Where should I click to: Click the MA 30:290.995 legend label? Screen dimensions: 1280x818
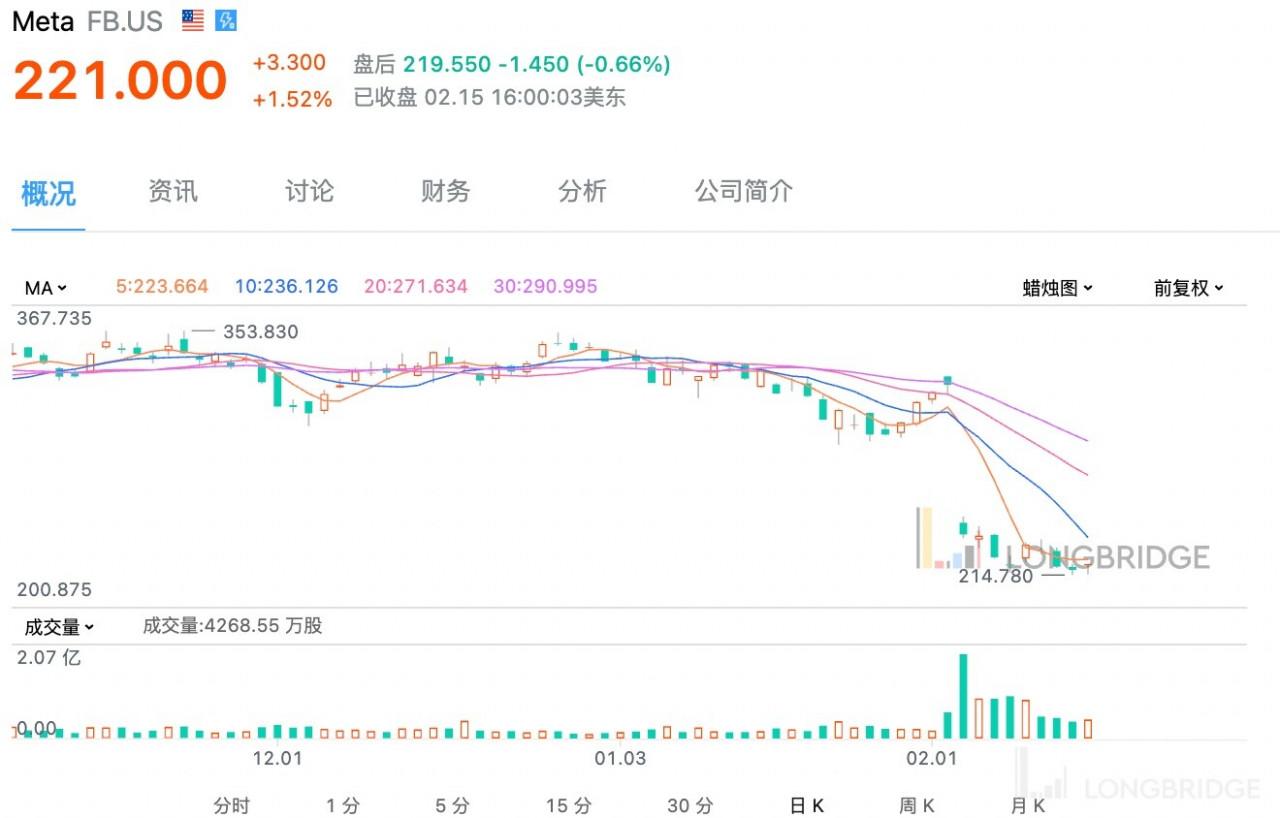click(545, 287)
